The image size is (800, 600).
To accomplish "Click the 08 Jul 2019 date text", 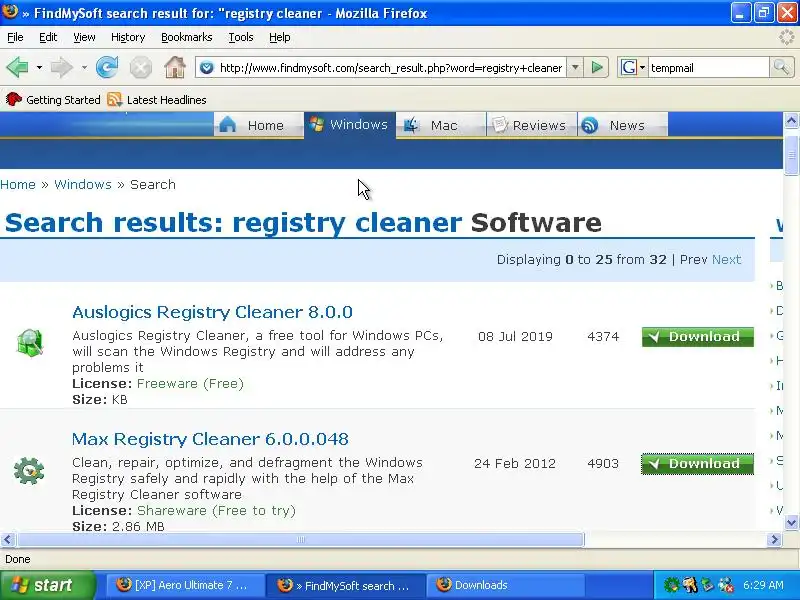I will click(515, 336).
